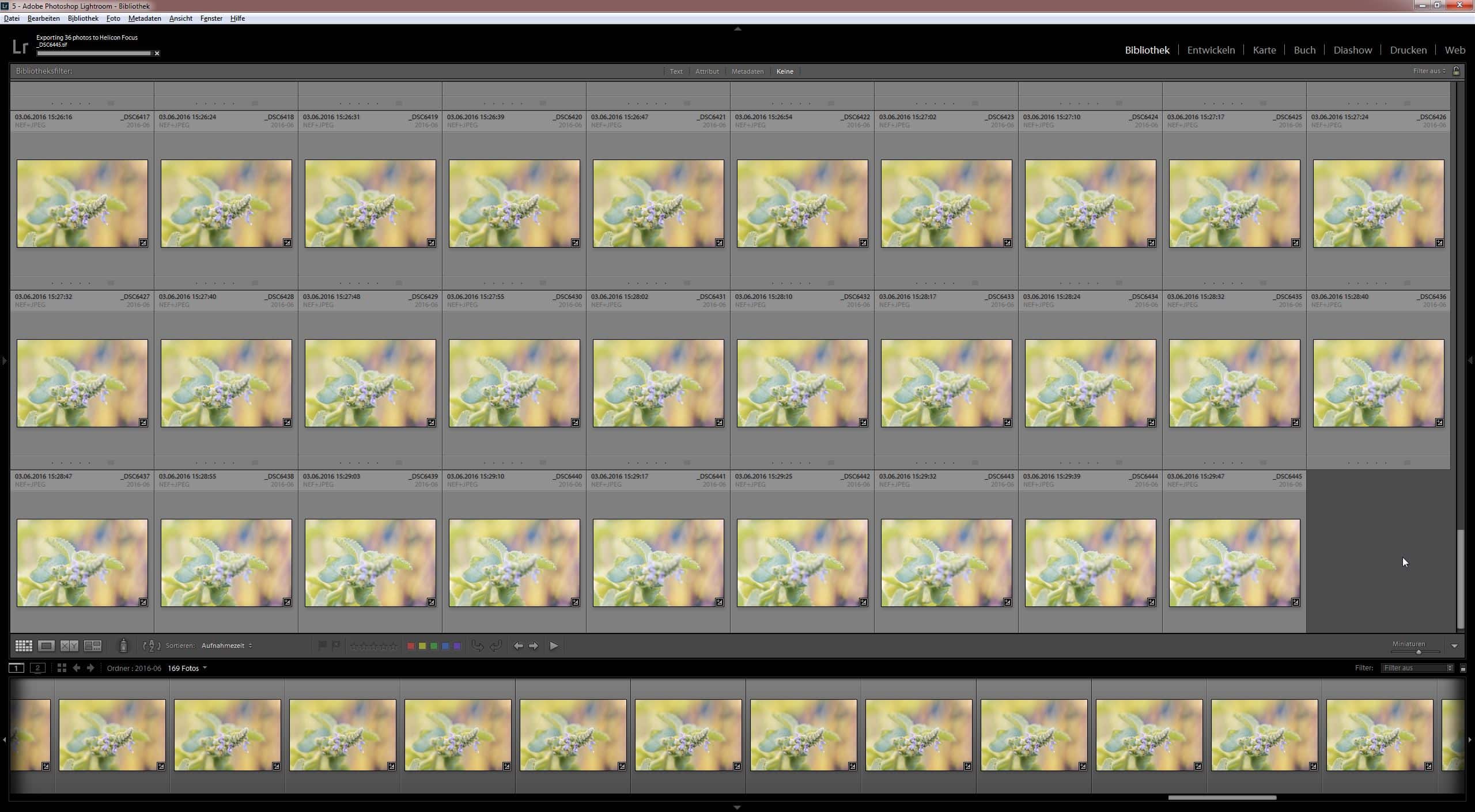Open the filmstrip Filter aus dropdown
The height and width of the screenshot is (812, 1475).
click(x=1417, y=668)
